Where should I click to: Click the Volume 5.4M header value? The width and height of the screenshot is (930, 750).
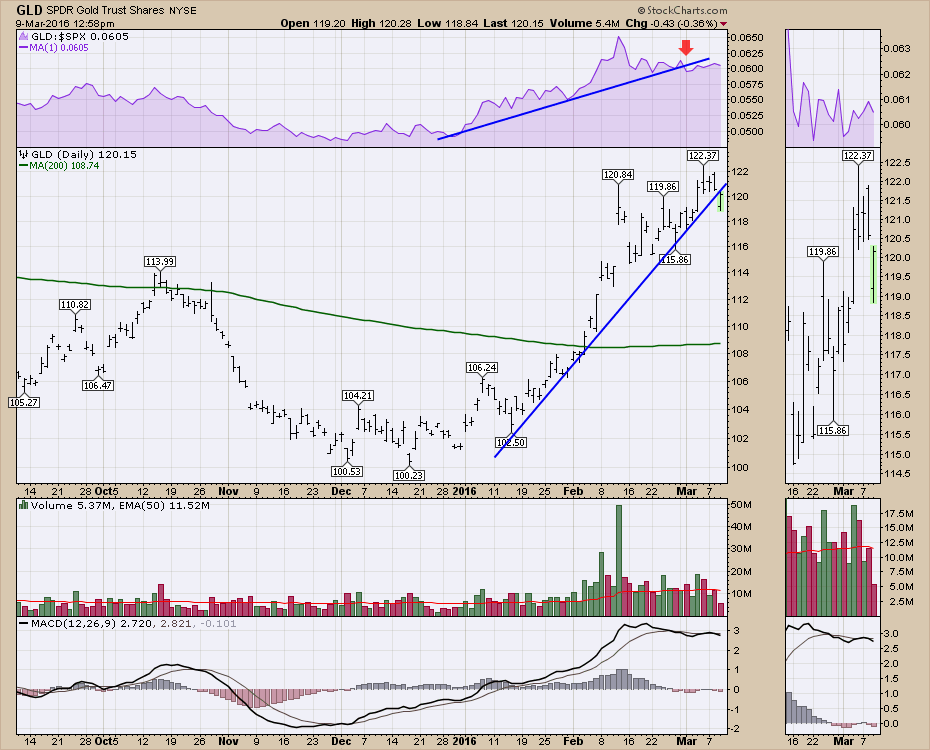(584, 23)
